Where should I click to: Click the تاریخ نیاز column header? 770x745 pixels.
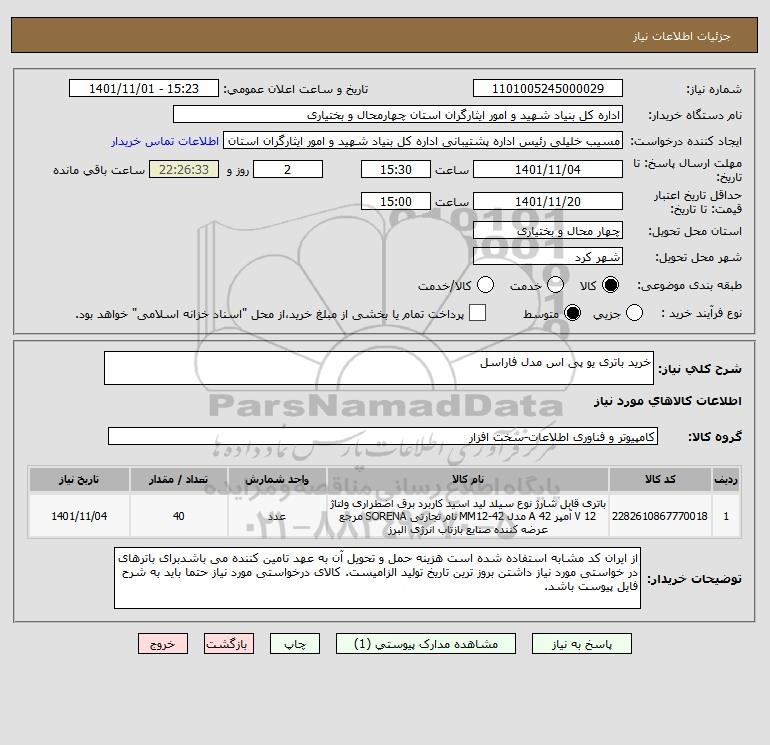(x=79, y=479)
